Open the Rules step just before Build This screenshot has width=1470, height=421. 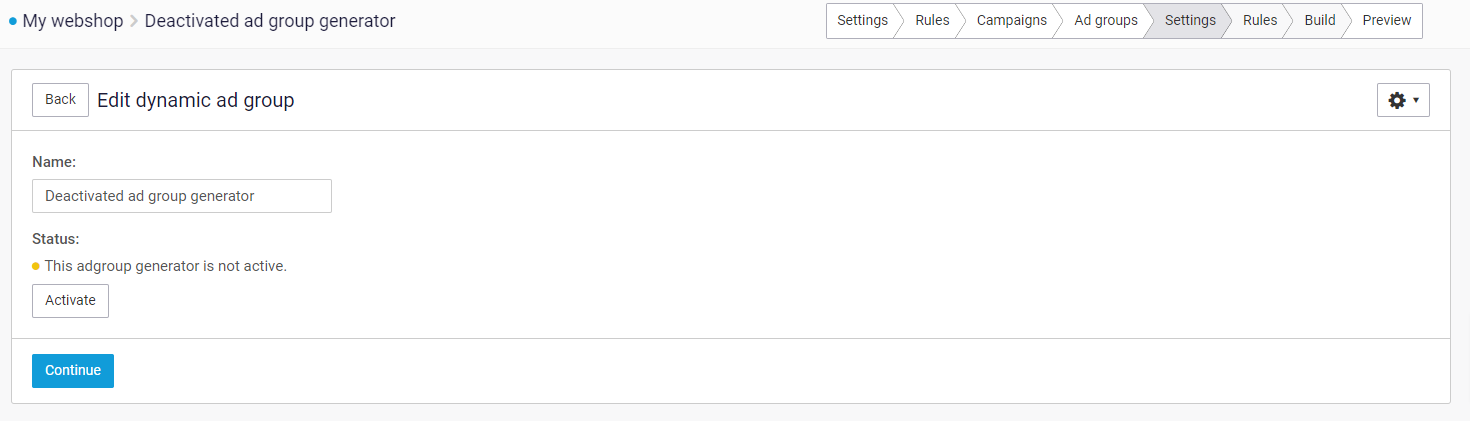click(1260, 21)
